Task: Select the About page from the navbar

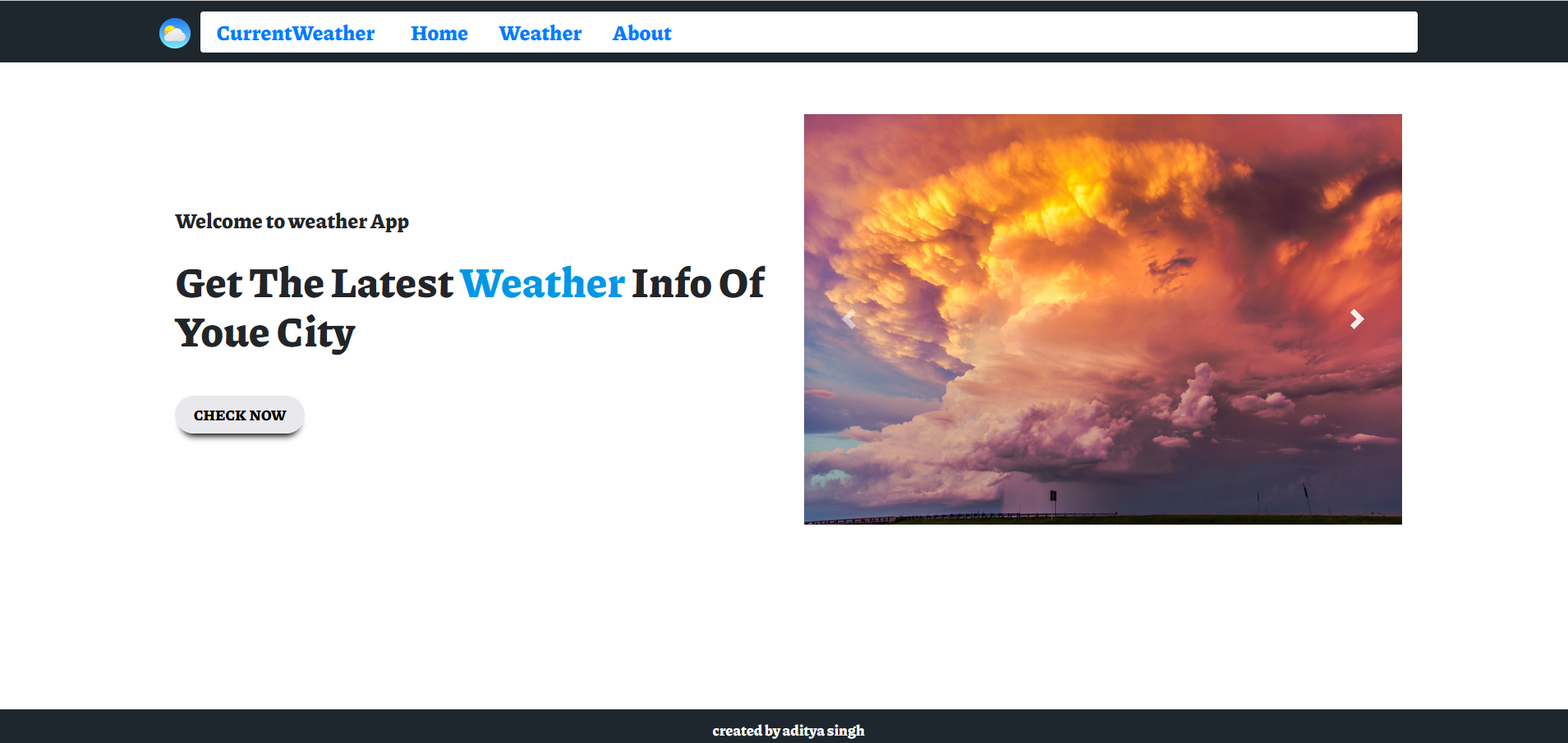Action: [641, 33]
